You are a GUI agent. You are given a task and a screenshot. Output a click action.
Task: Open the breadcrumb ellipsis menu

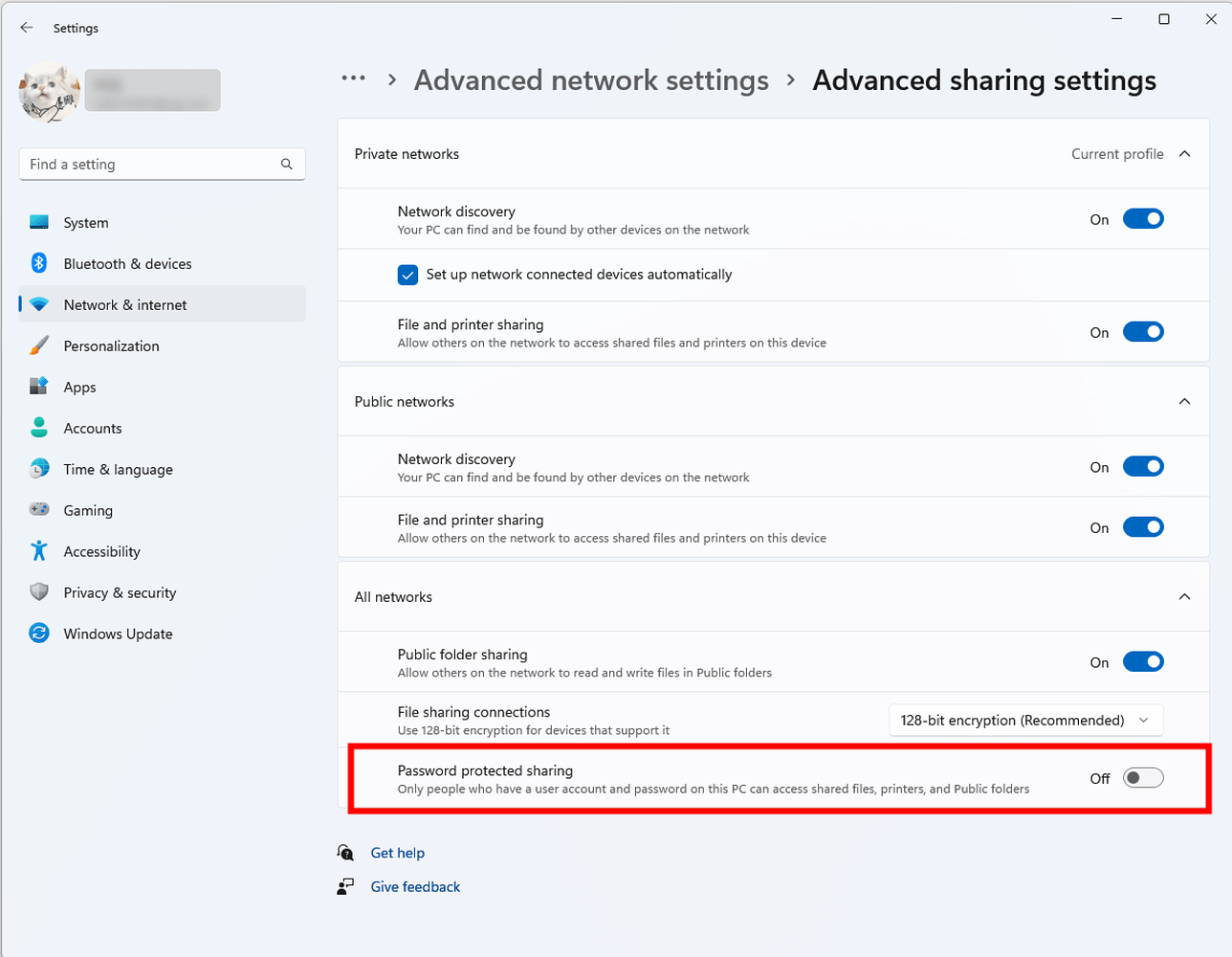[x=353, y=80]
